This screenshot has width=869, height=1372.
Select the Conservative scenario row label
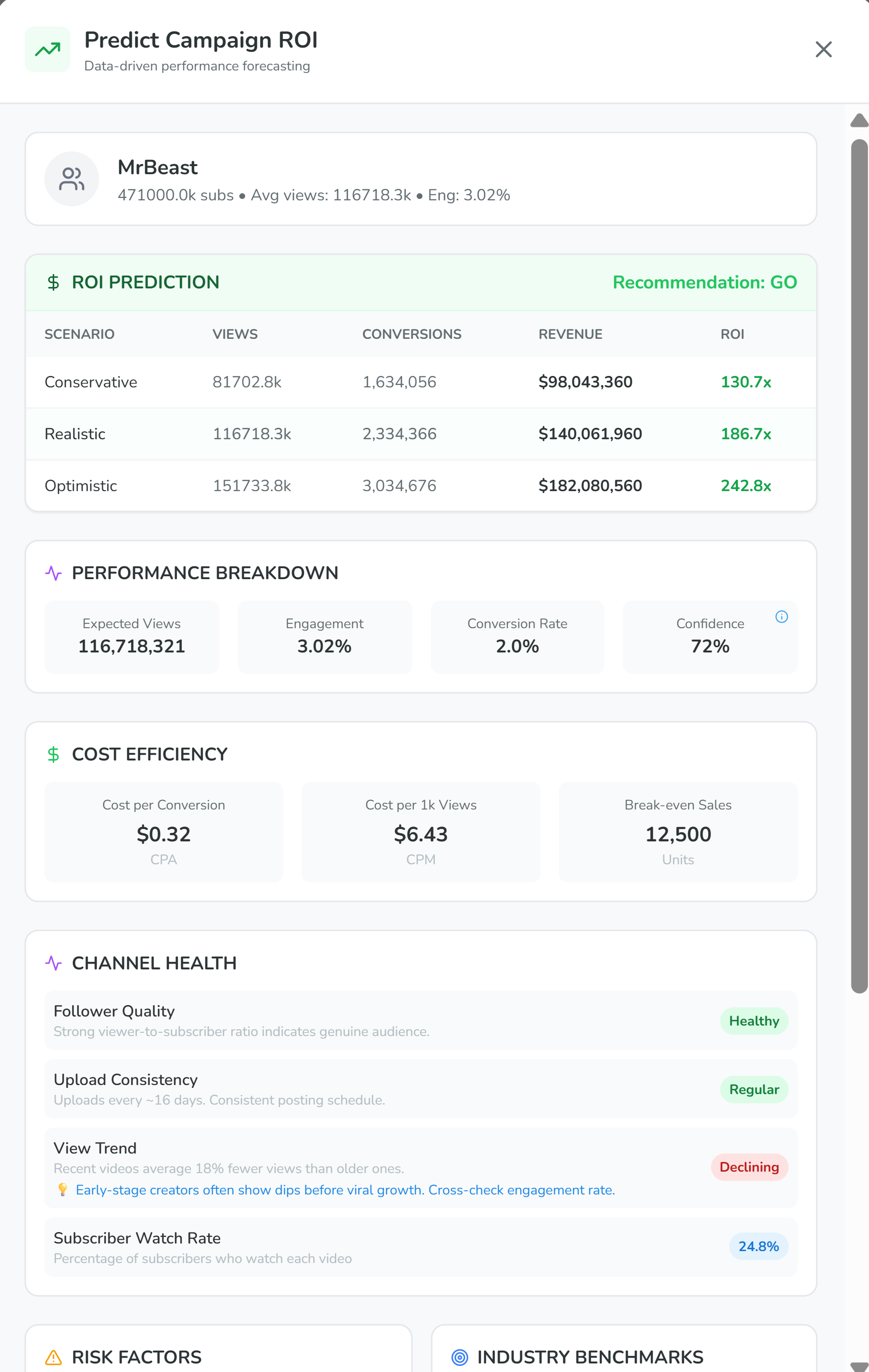point(91,382)
